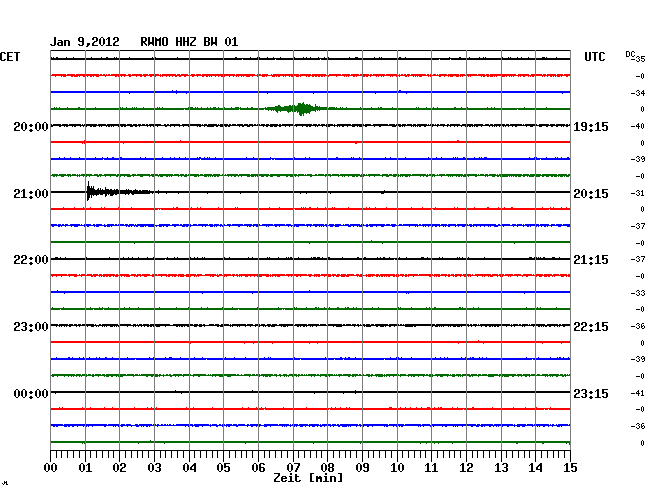Image resolution: width=650 pixels, height=494 pixels.
Task: Select minute 13 on the Zeit axis
Action: tap(501, 468)
